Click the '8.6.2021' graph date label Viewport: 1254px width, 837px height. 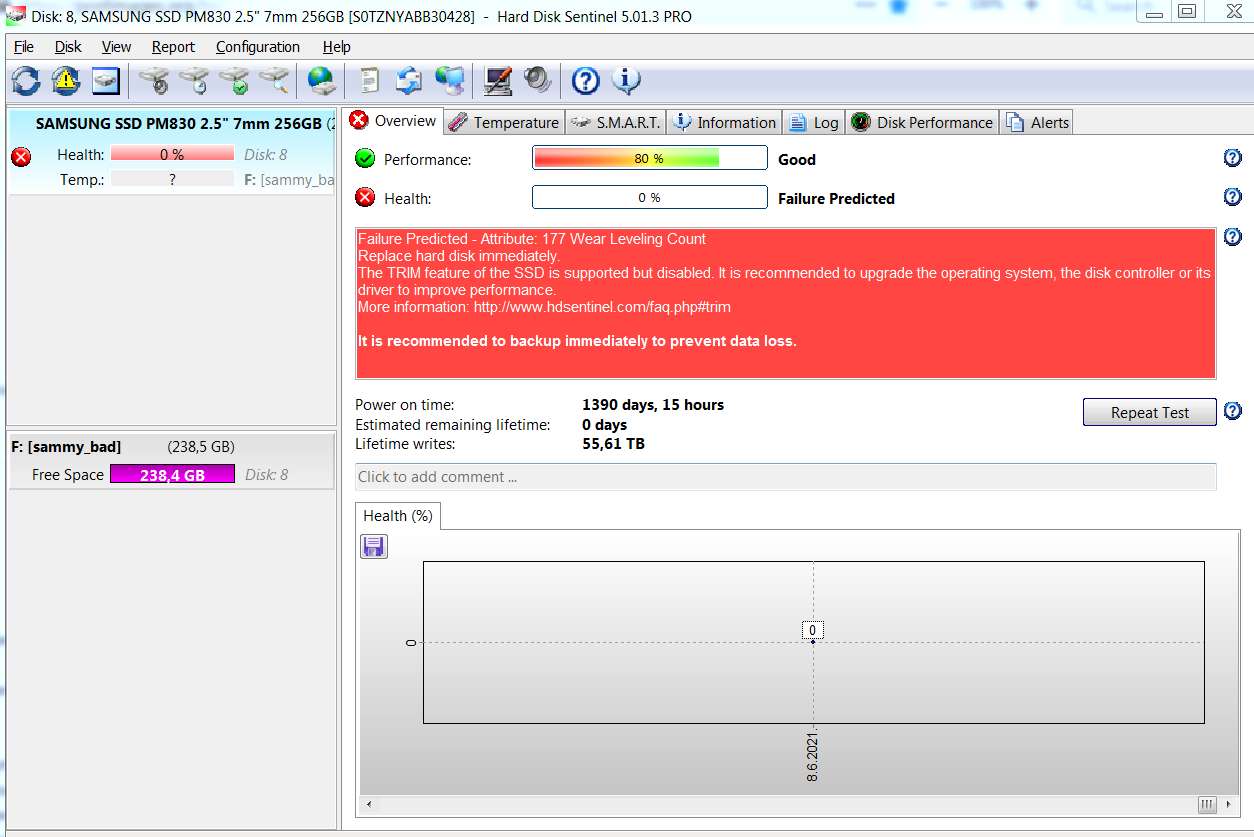tap(813, 758)
